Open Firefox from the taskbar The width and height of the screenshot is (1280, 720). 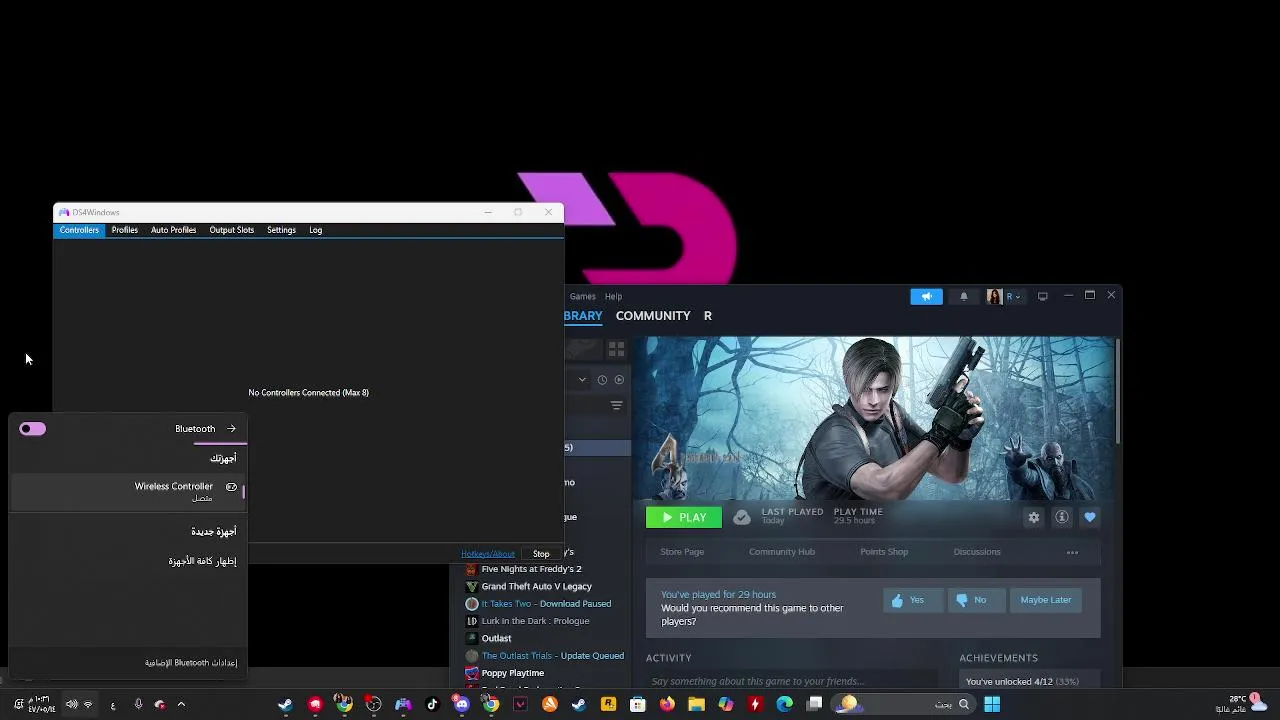coord(667,704)
